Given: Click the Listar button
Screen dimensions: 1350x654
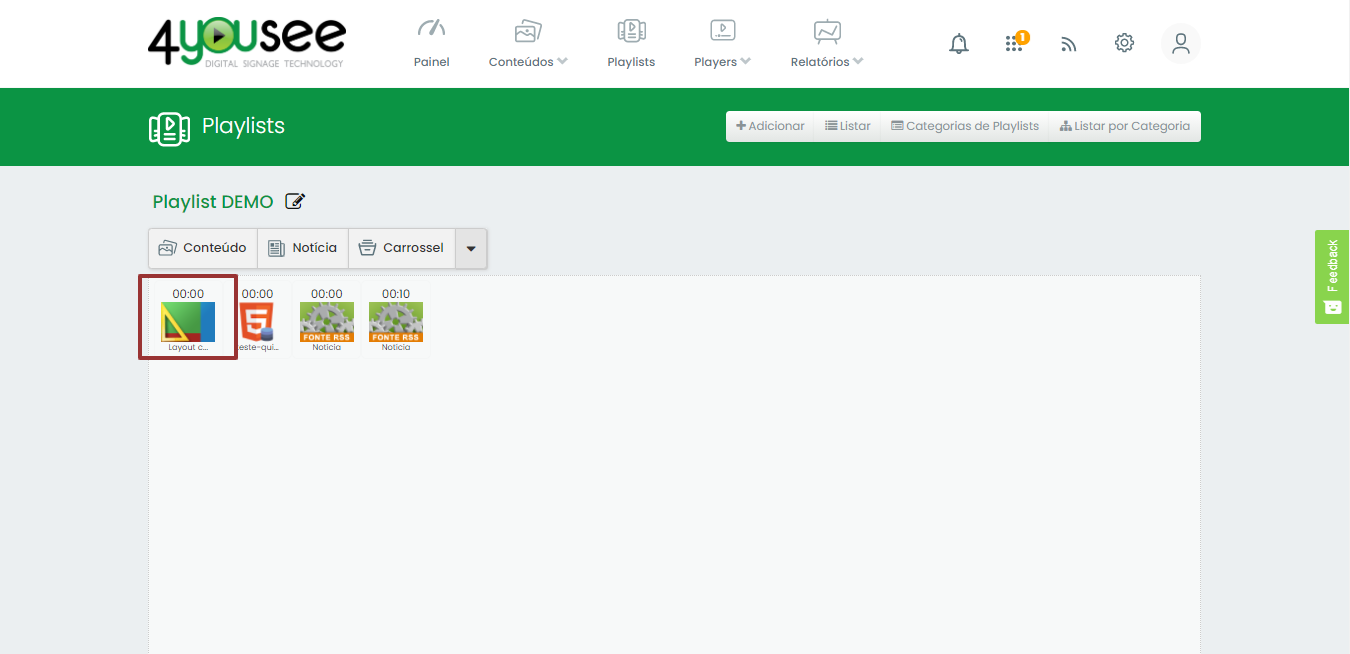Looking at the screenshot, I should 848,126.
